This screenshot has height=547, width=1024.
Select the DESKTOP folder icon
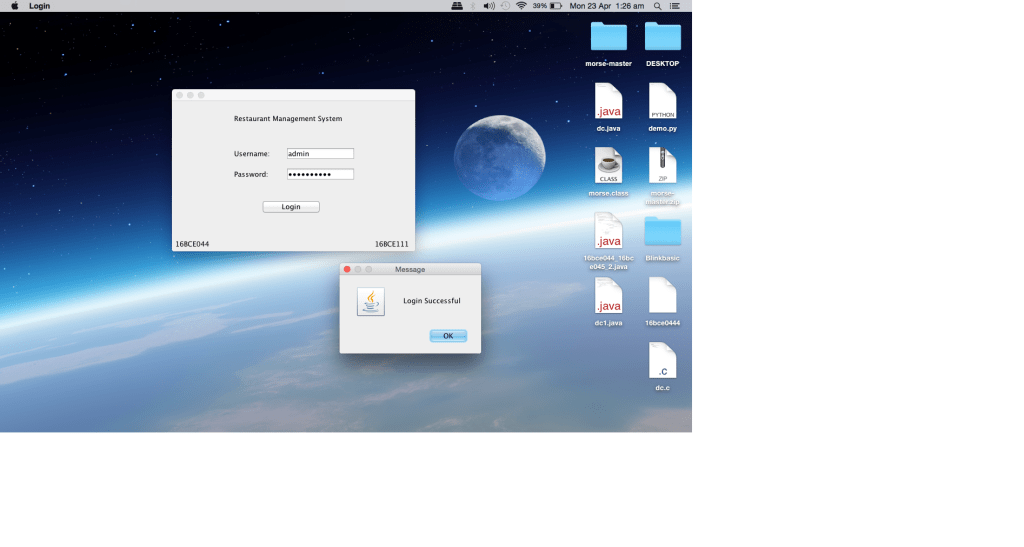pyautogui.click(x=662, y=37)
